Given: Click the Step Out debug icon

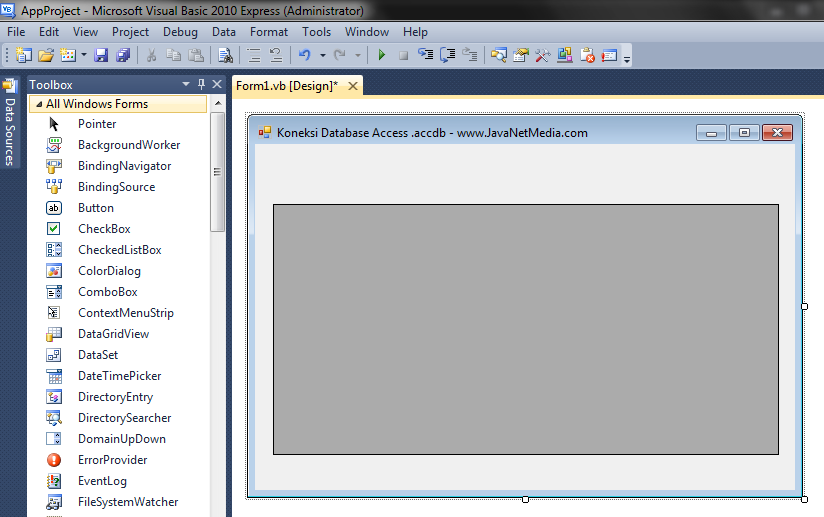Looking at the screenshot, I should (x=469, y=55).
